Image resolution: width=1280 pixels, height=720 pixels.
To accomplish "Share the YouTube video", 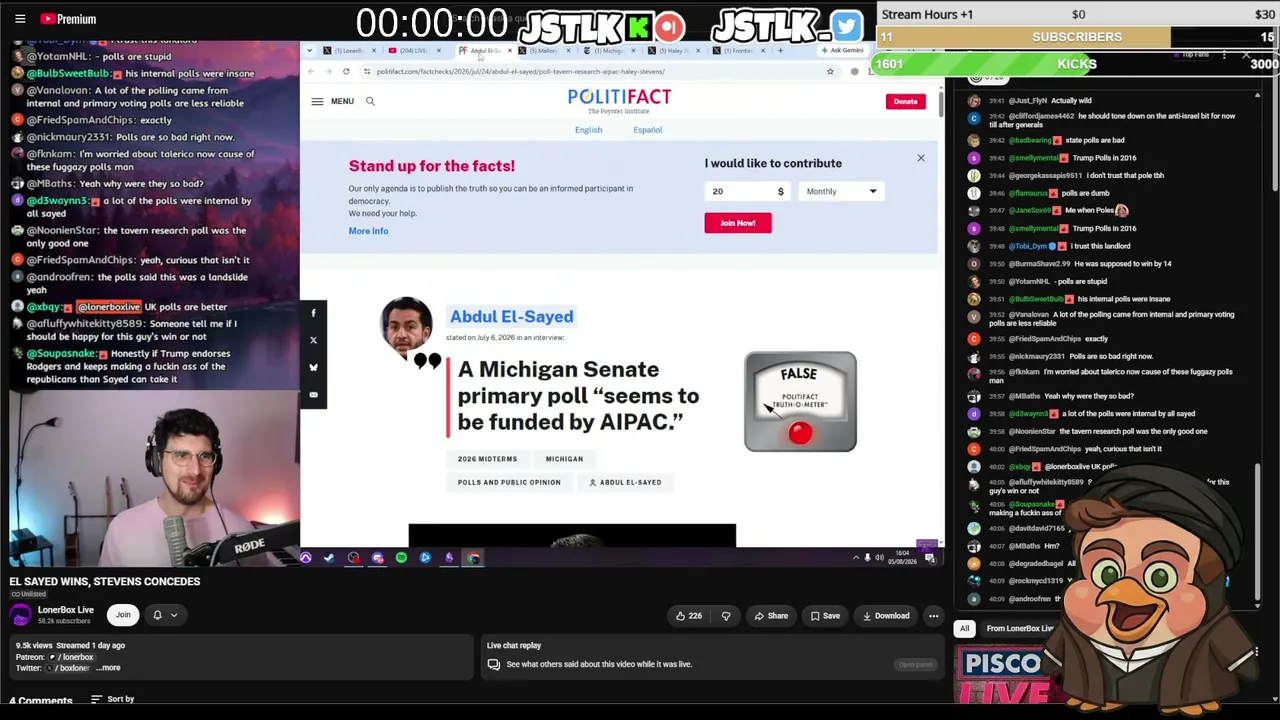I will click(771, 616).
